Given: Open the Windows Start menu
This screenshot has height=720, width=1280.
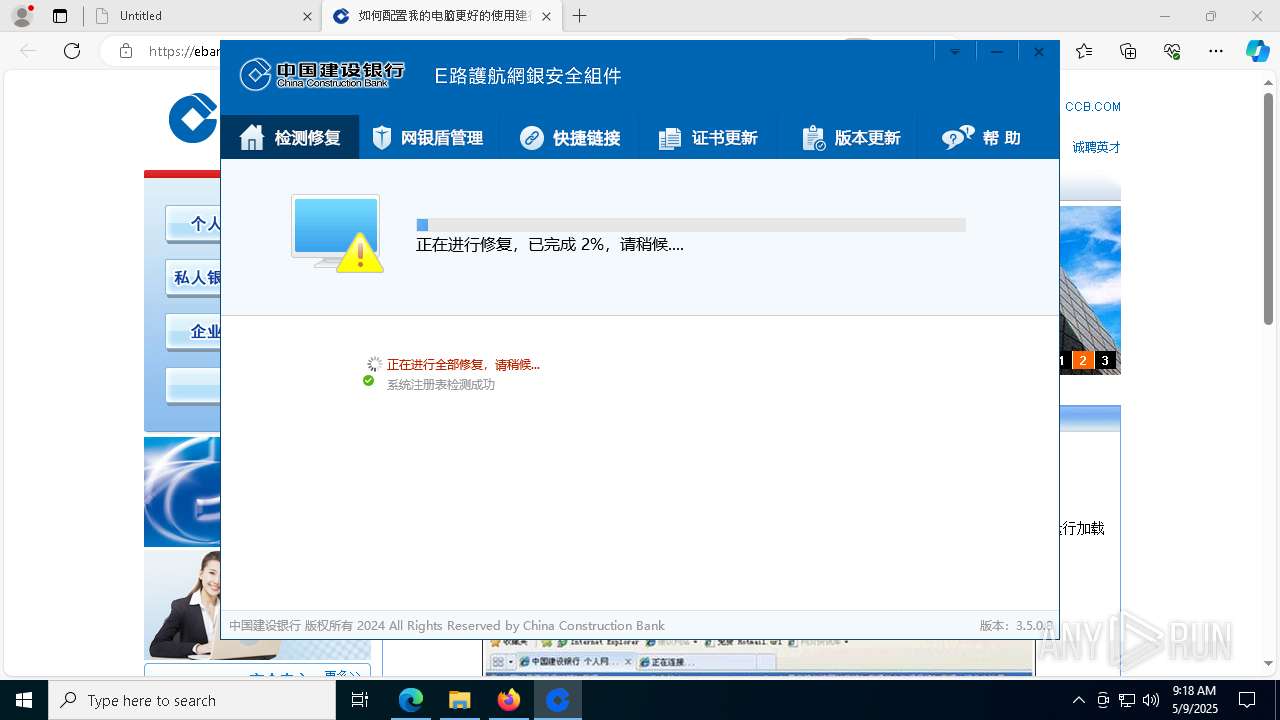Looking at the screenshot, I should tap(24, 700).
